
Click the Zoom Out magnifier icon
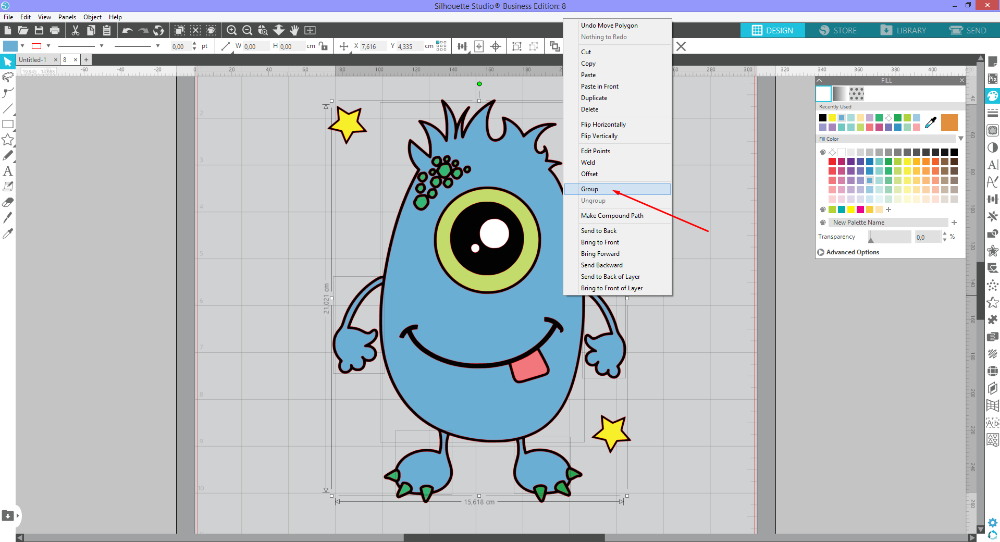point(247,30)
